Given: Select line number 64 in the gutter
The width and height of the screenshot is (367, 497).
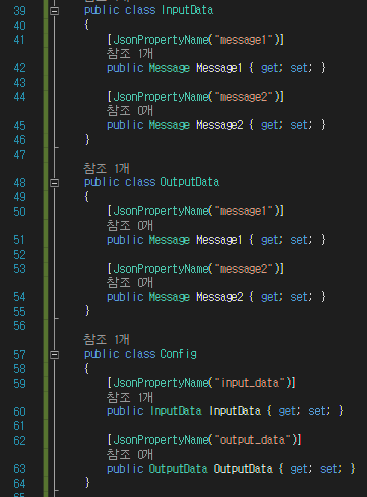Looking at the screenshot, I should [19, 483].
